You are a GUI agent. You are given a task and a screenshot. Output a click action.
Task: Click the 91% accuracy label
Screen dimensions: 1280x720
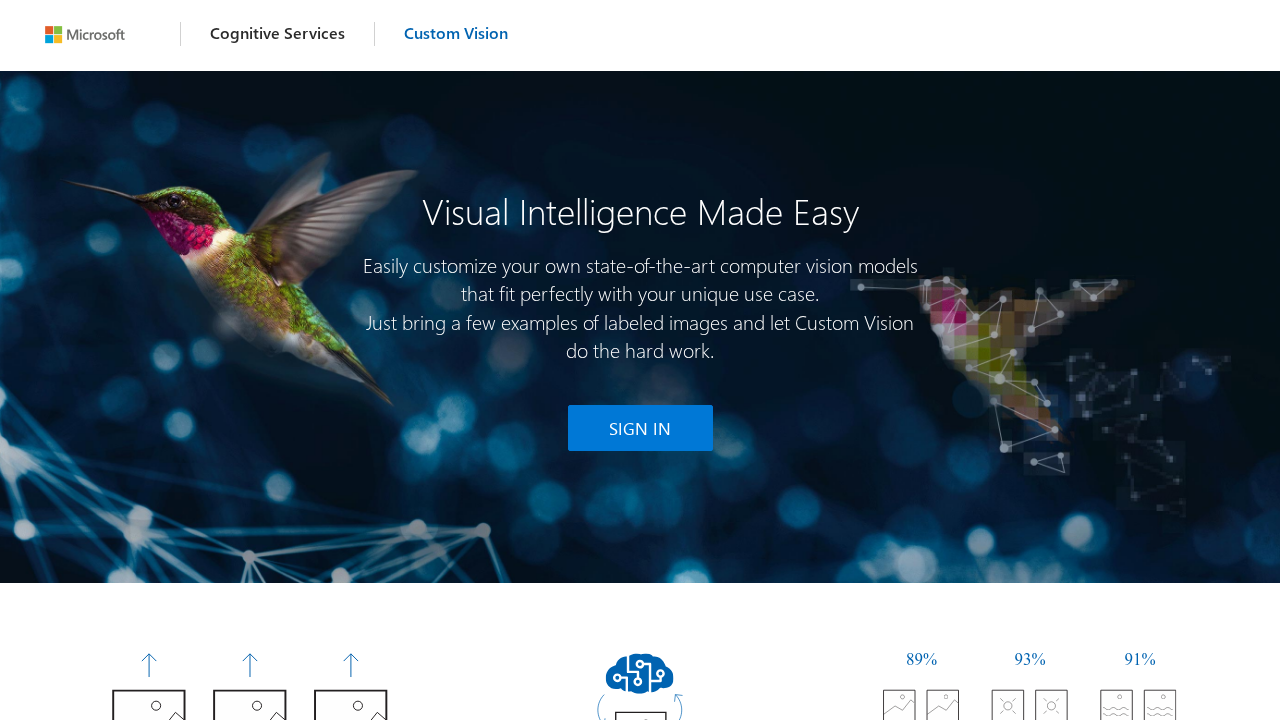1140,659
